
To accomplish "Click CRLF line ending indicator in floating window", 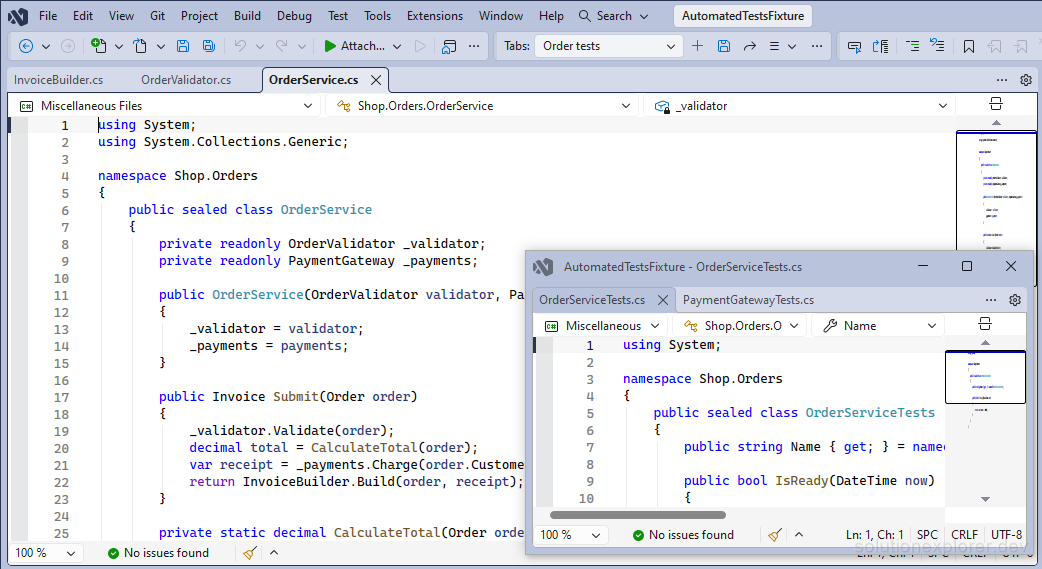I will coord(964,534).
